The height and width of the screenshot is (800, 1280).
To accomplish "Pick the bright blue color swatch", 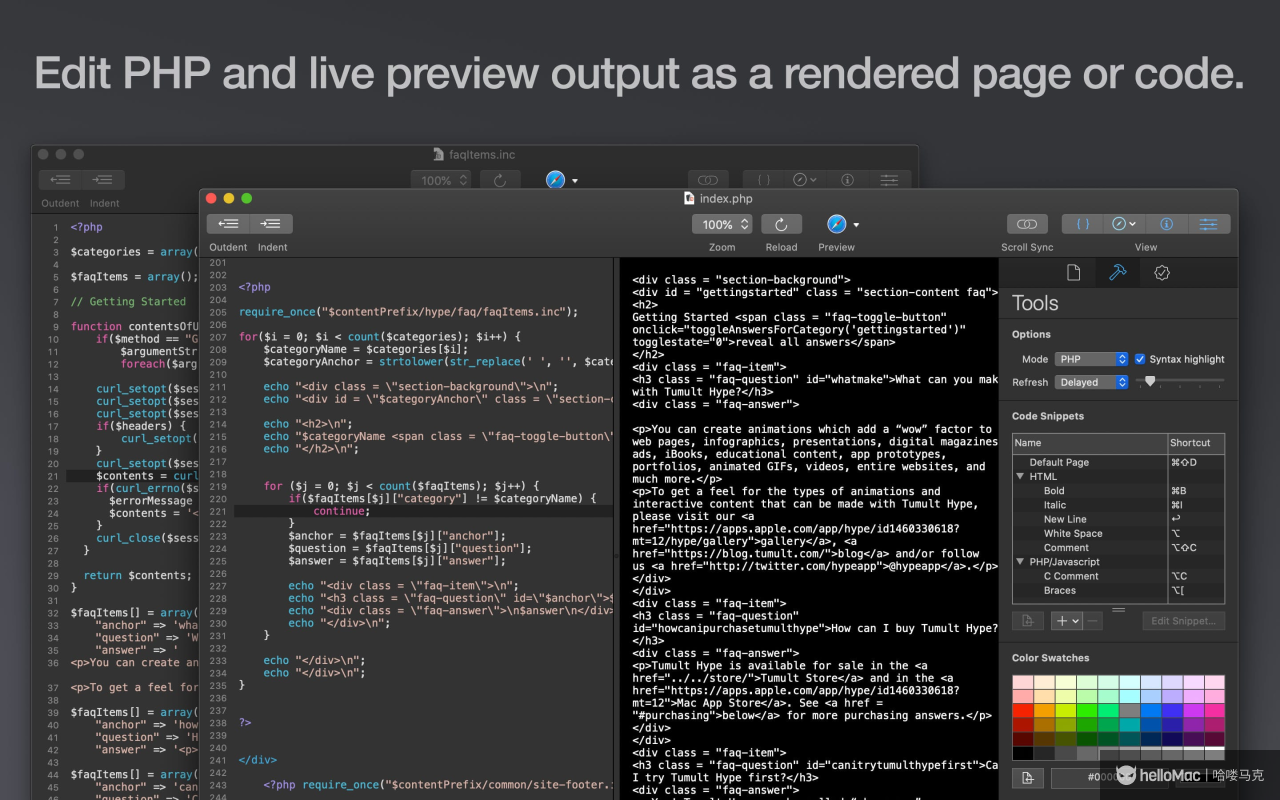I will (x=1151, y=710).
